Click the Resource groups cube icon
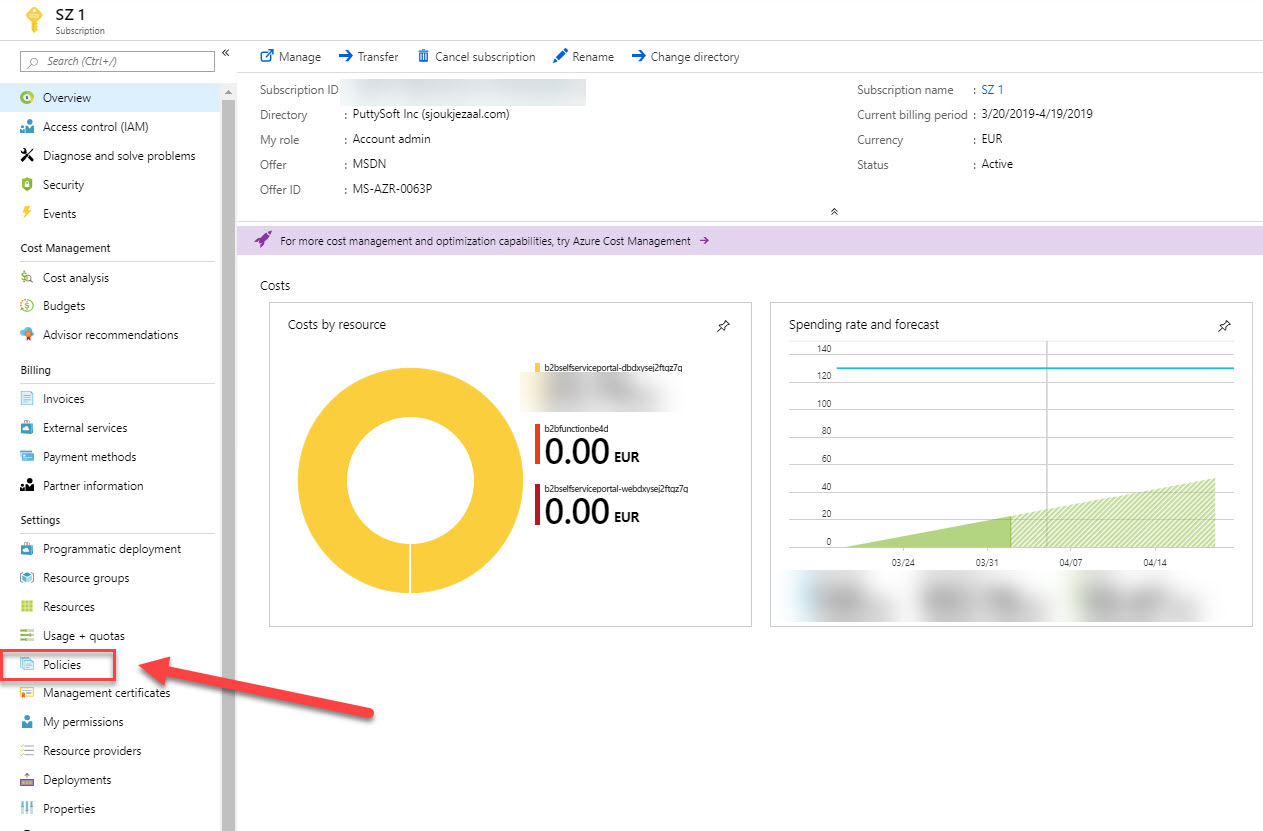Screen dimensions: 1263x831 (x=27, y=578)
